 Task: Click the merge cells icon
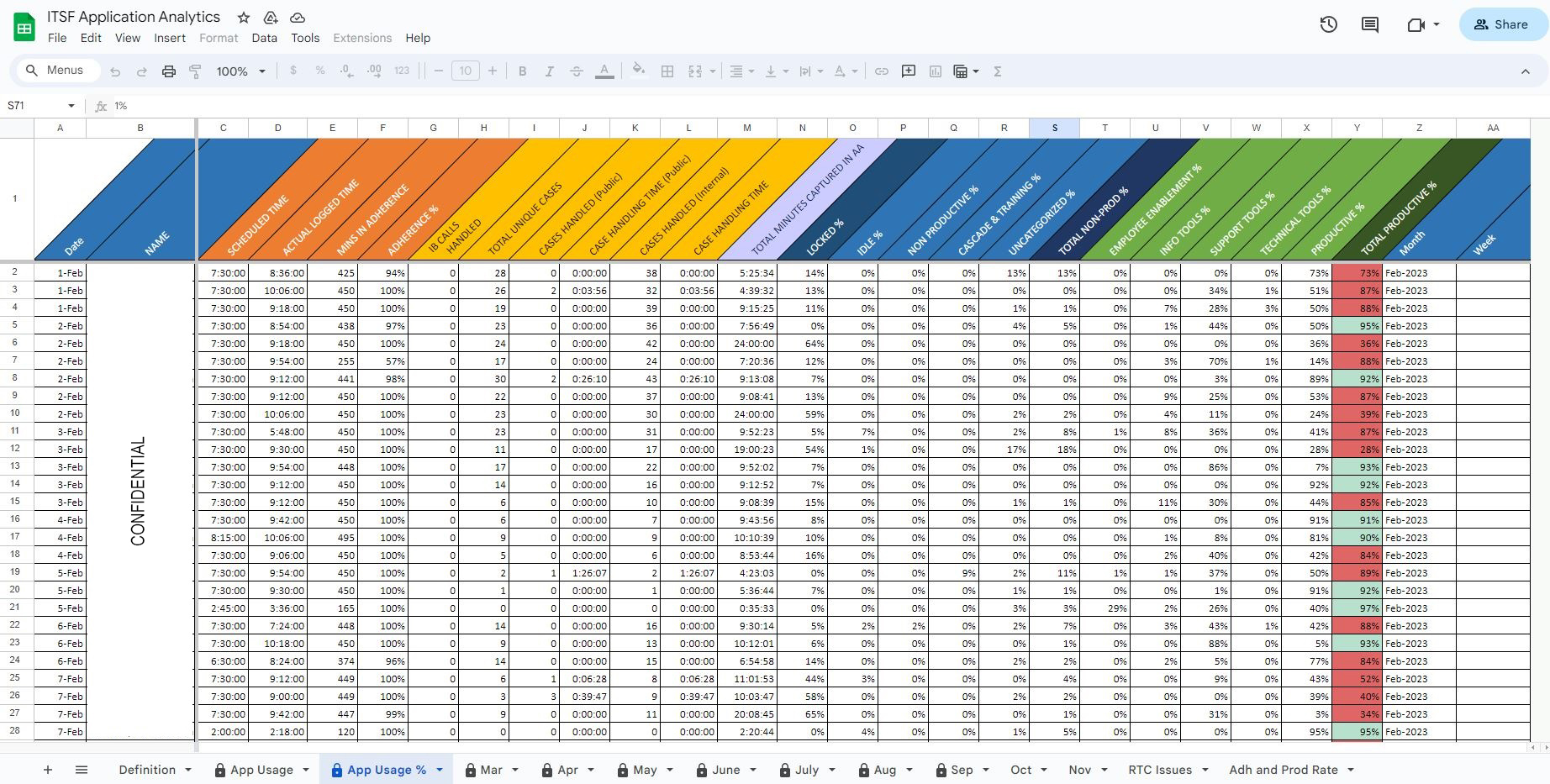(695, 71)
